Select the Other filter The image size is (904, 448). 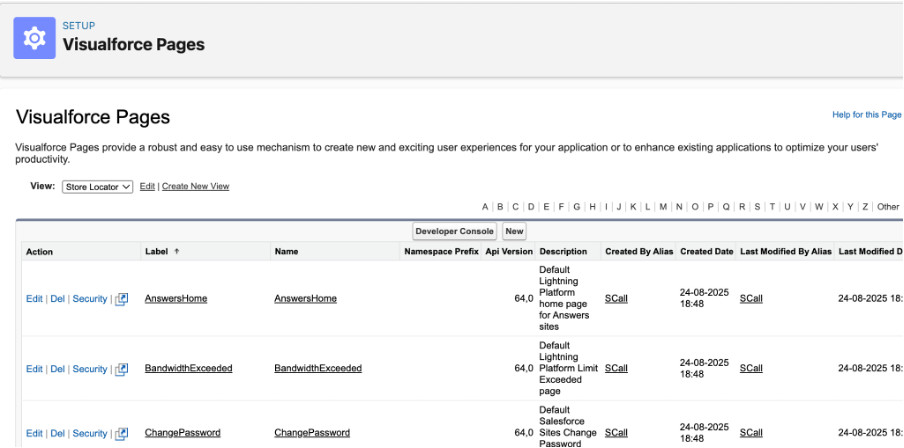pos(888,206)
